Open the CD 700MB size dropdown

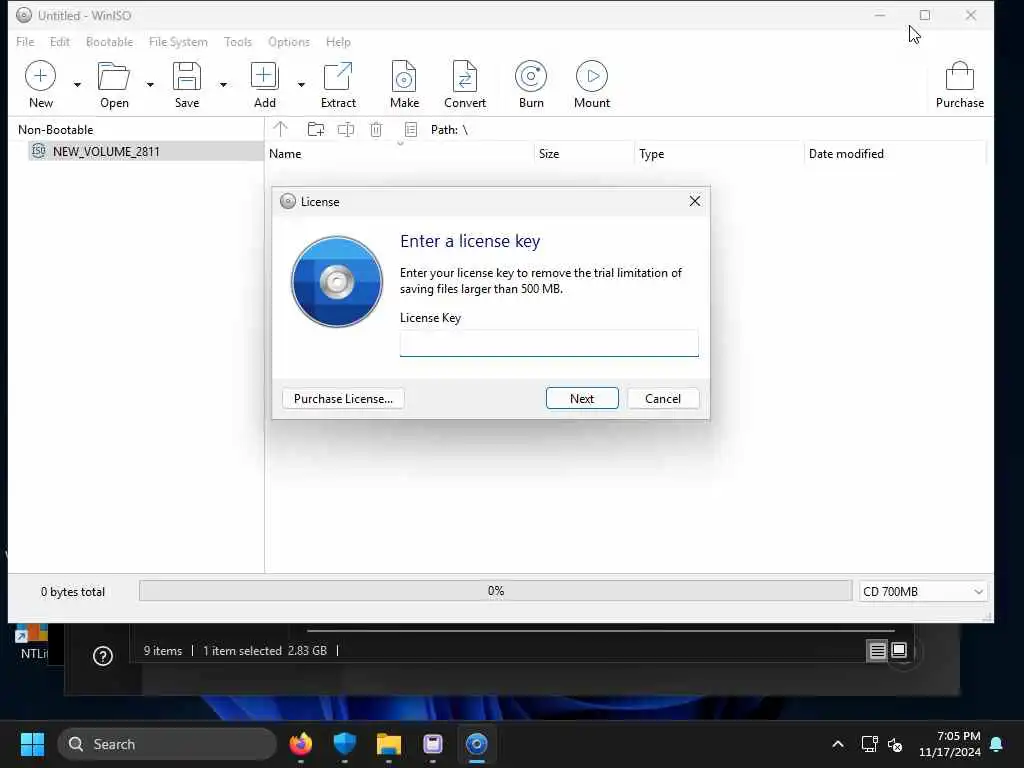click(922, 592)
